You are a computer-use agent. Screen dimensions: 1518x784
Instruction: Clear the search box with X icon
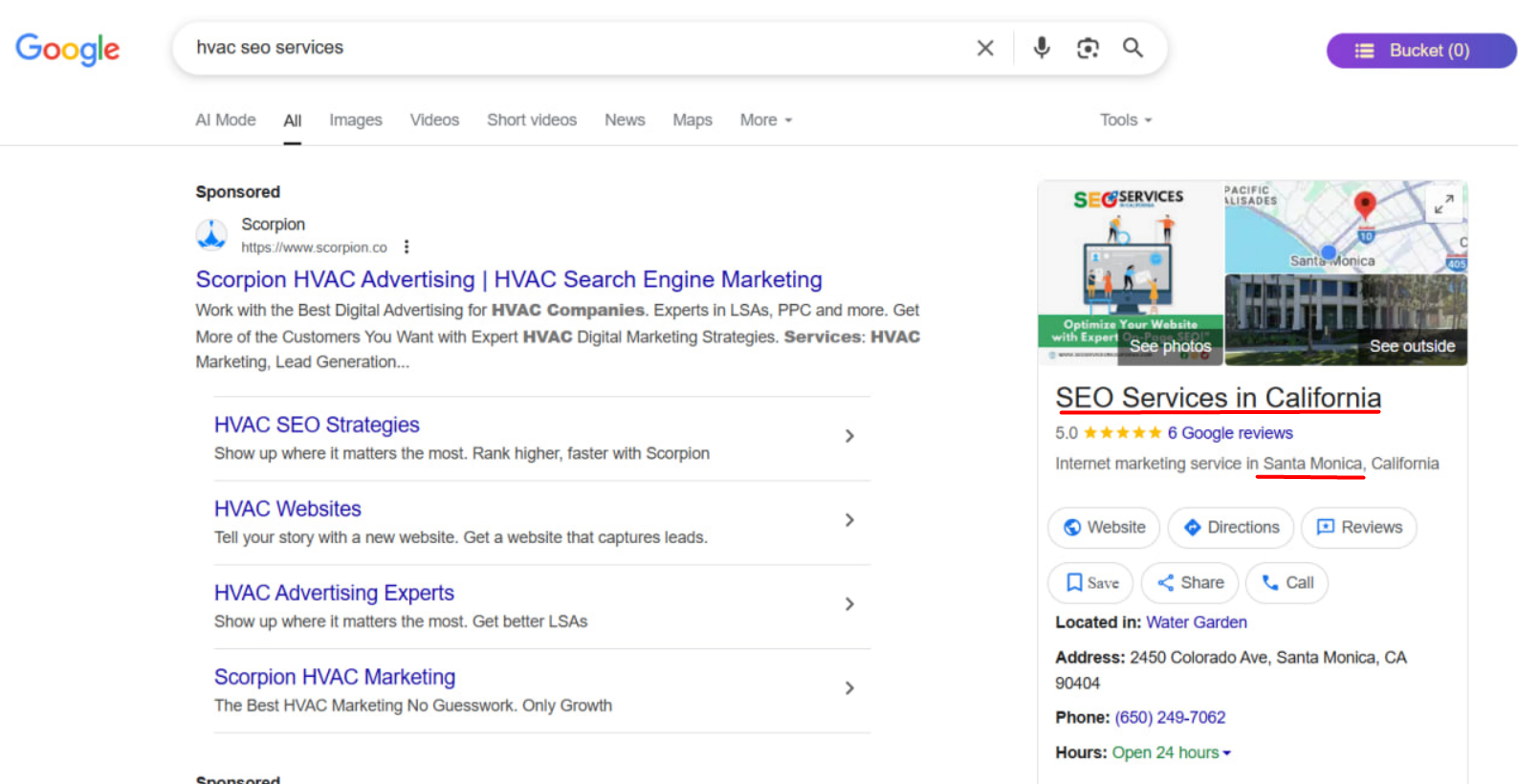click(x=985, y=48)
